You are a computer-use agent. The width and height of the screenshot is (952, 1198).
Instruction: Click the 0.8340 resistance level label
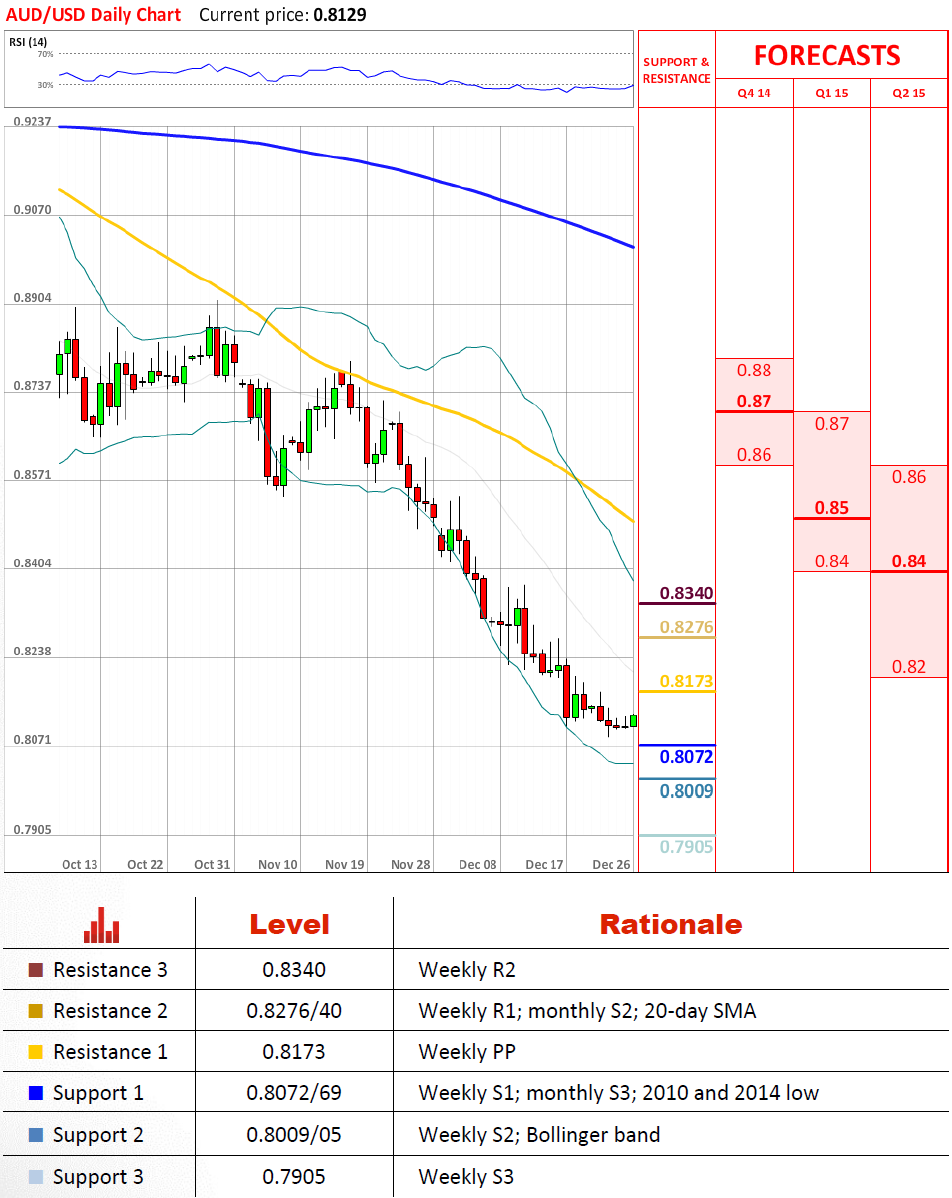point(686,593)
